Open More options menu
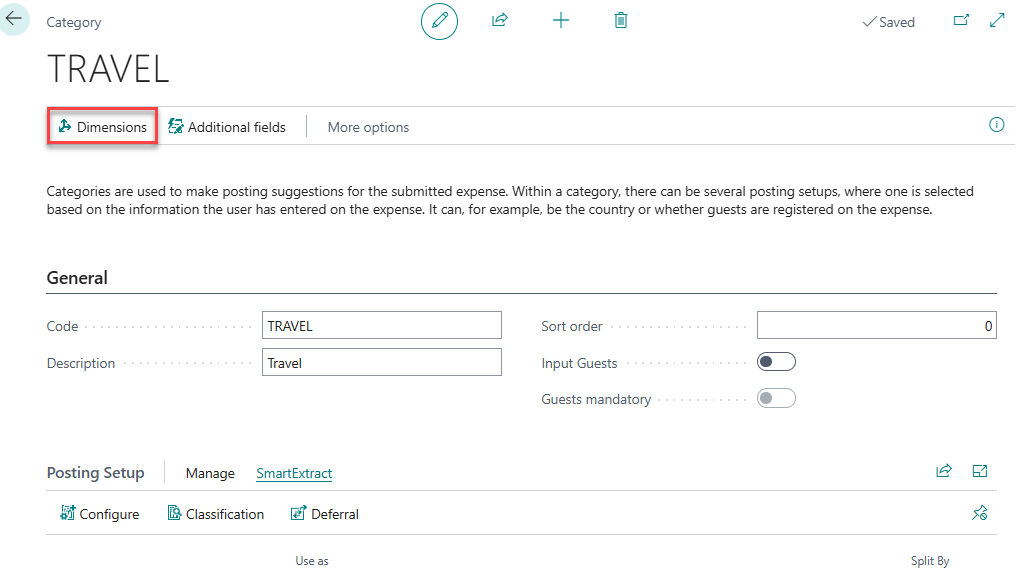1034x568 pixels. pyautogui.click(x=368, y=127)
